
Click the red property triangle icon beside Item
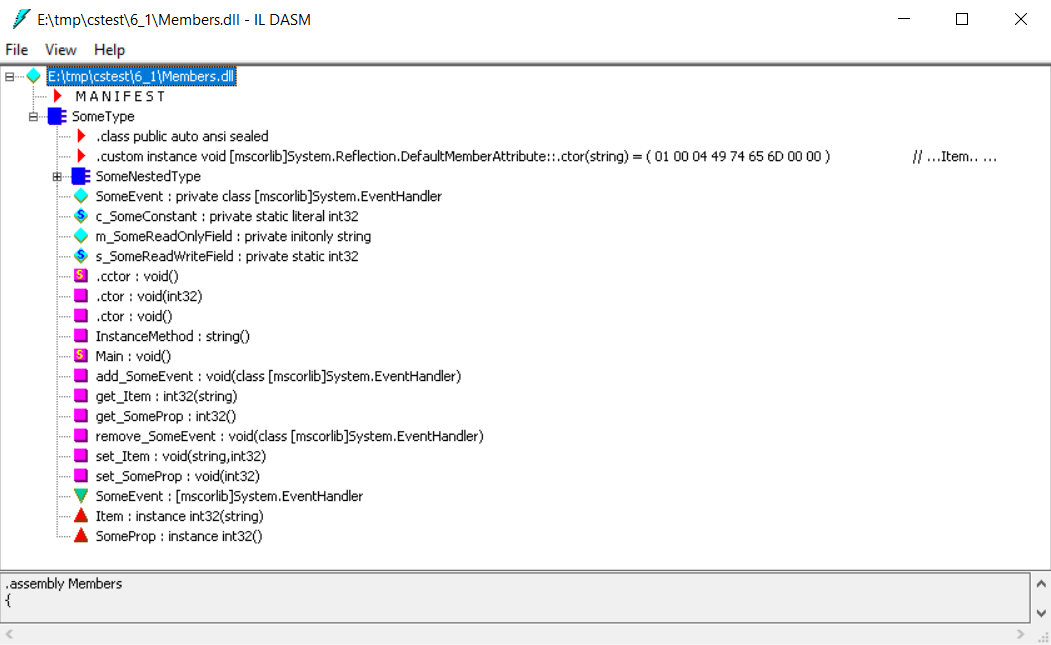click(81, 517)
